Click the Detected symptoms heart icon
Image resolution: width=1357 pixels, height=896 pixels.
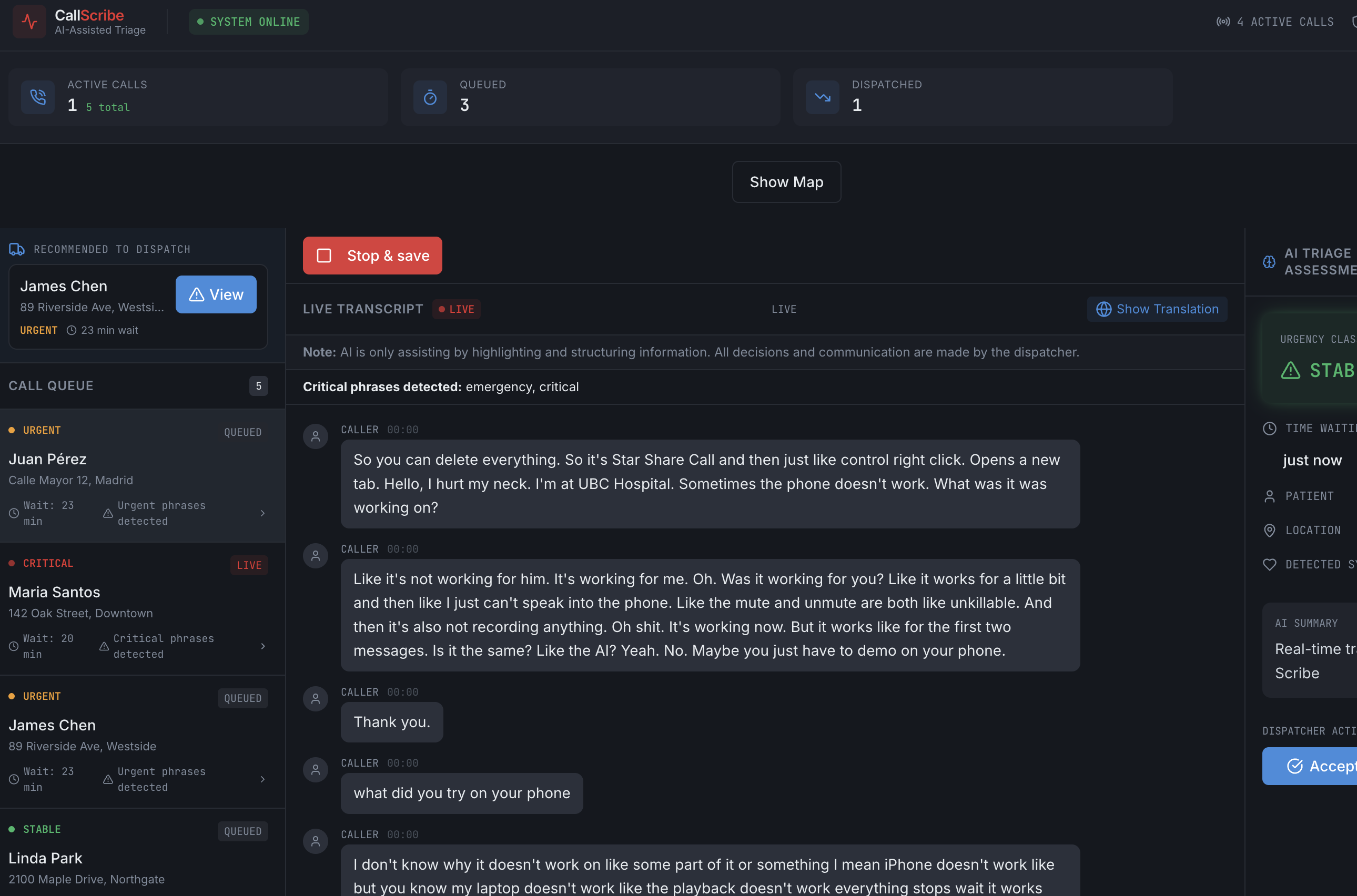1269,565
